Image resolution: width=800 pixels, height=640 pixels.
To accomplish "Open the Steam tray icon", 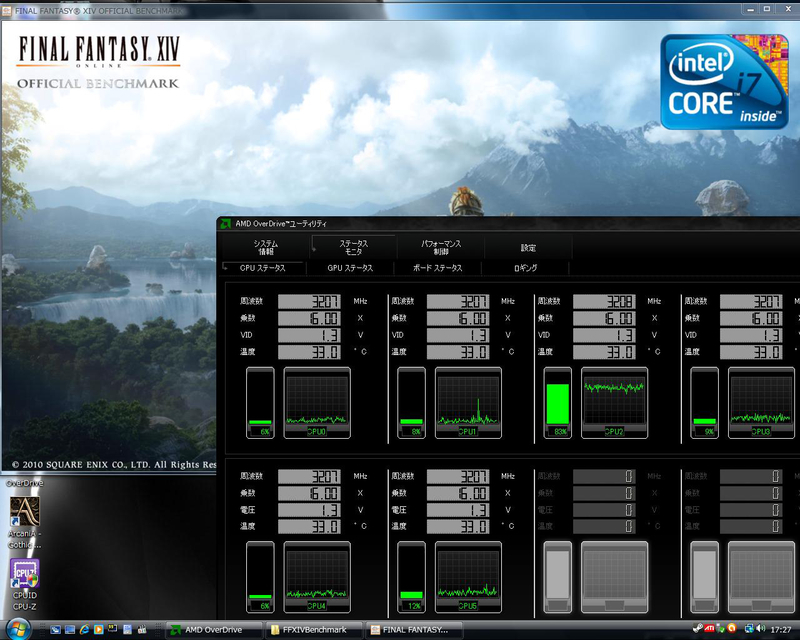I will point(697,629).
